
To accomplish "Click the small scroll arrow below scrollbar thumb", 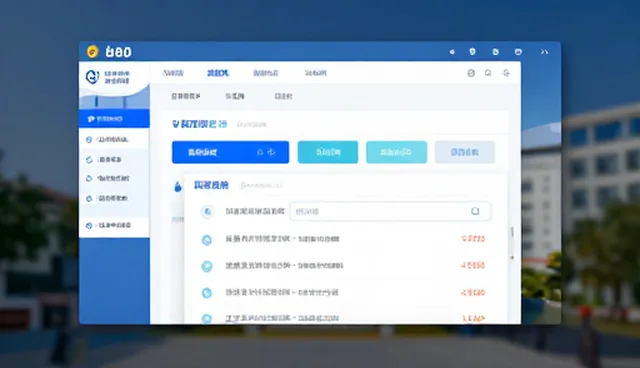I will 512,257.
